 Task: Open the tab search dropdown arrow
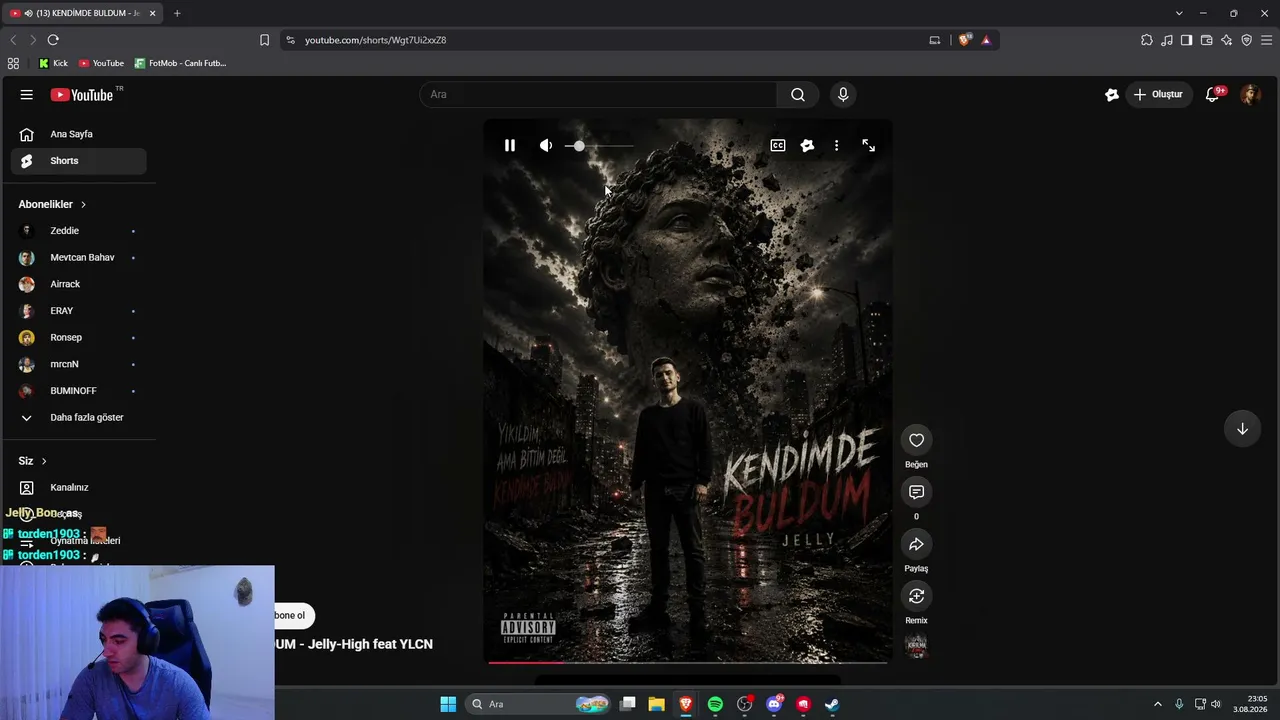click(x=1179, y=13)
